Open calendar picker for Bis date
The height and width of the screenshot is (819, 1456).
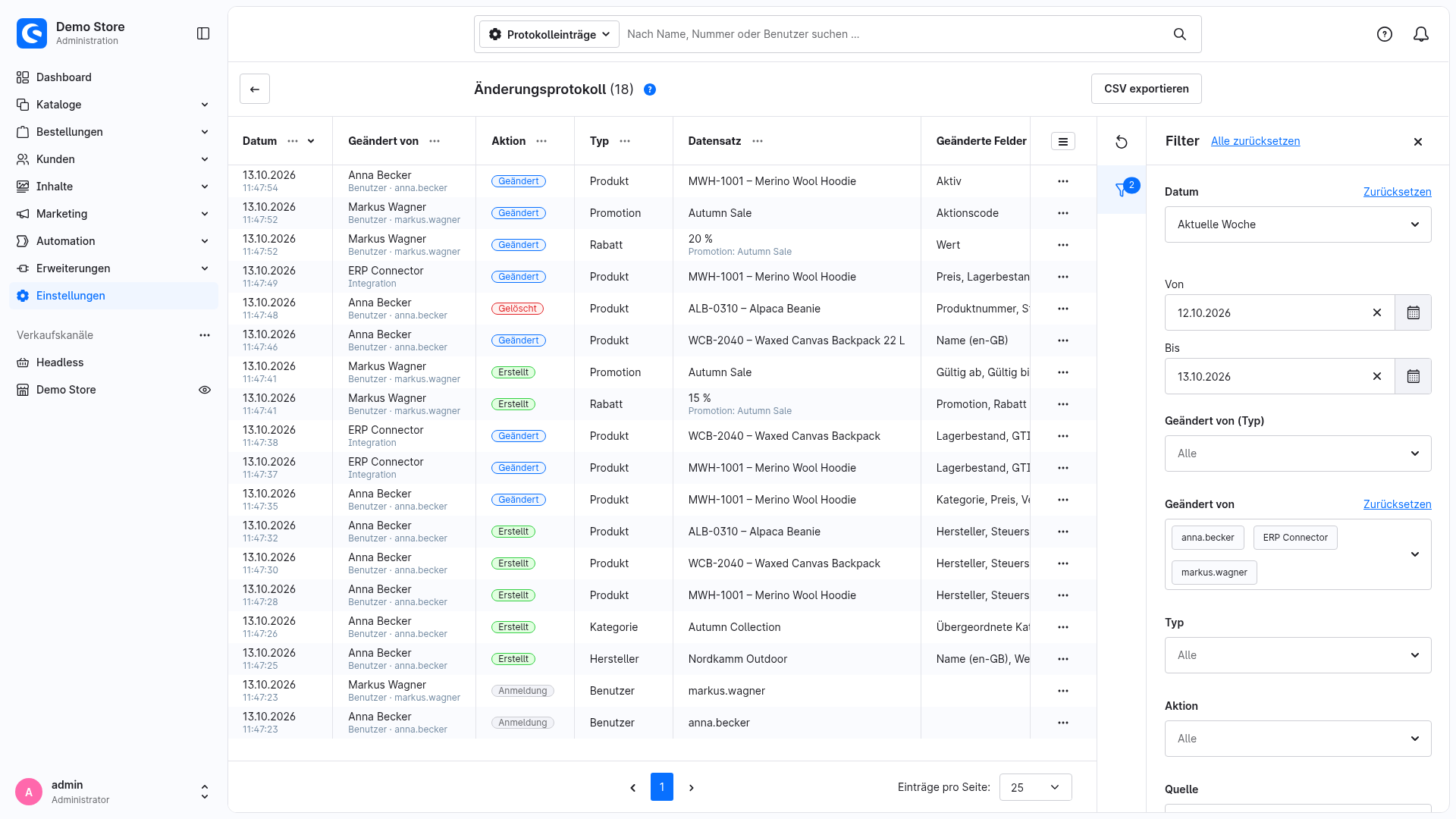click(1414, 376)
